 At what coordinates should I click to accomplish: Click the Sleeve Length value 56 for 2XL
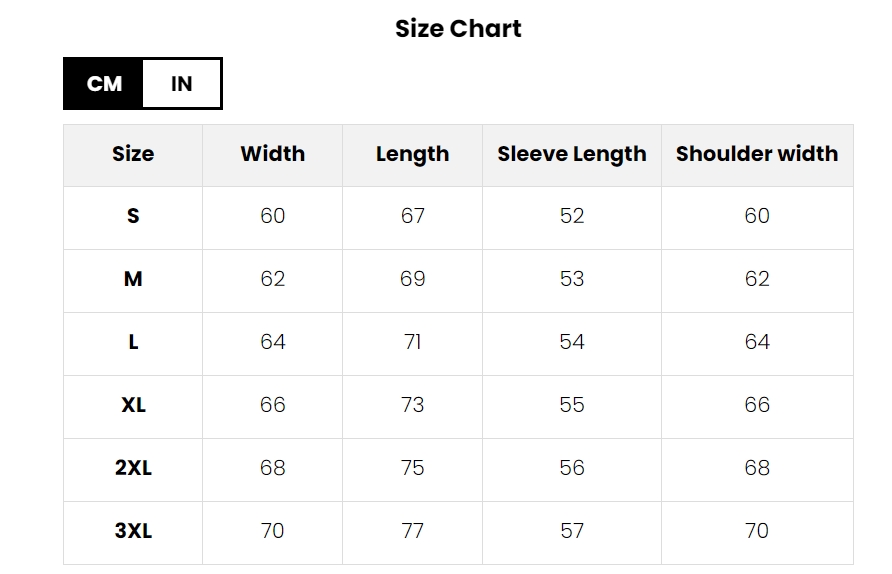(571, 468)
